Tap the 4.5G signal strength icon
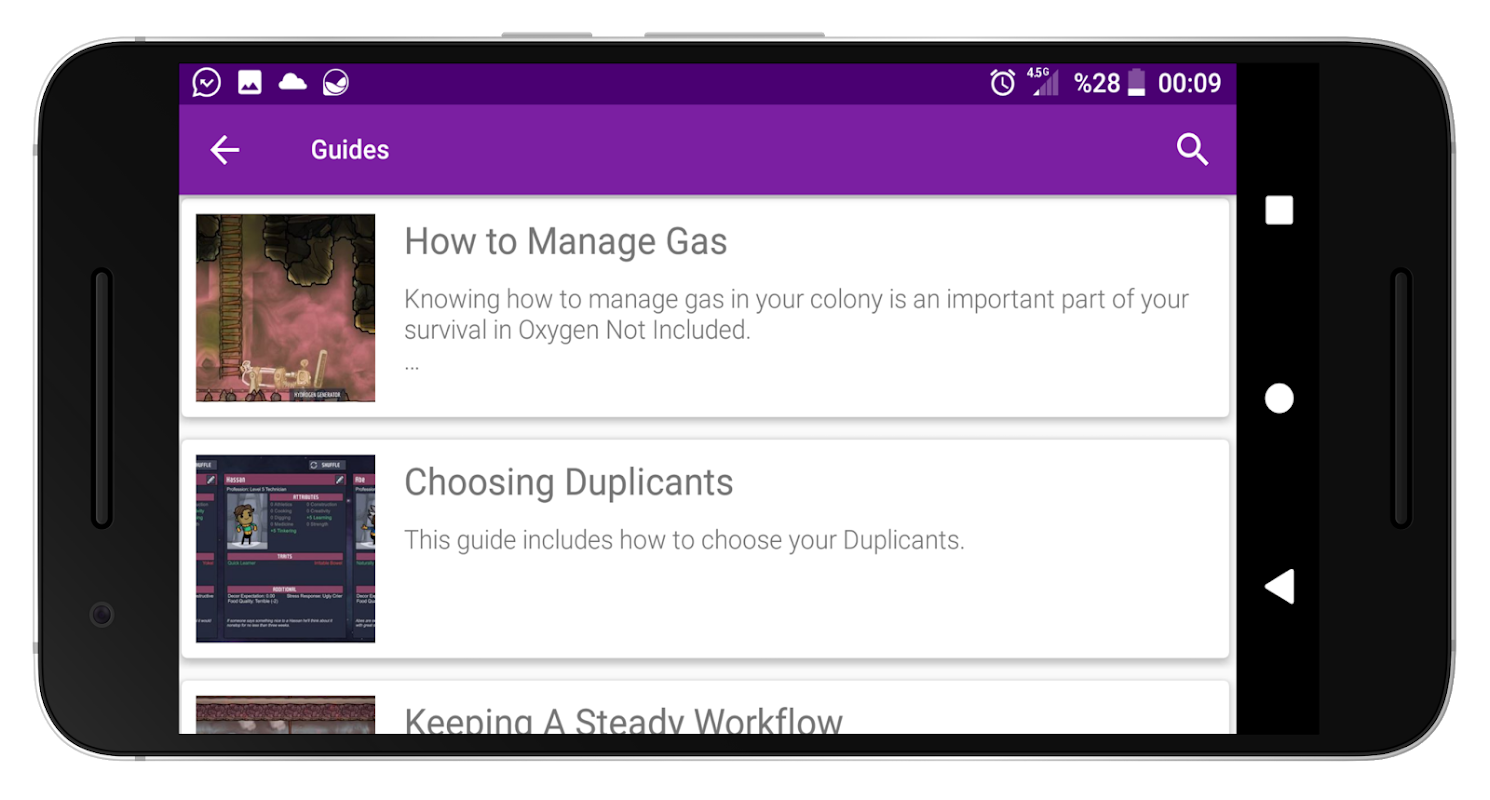The width and height of the screenshot is (1490, 800). point(1044,83)
